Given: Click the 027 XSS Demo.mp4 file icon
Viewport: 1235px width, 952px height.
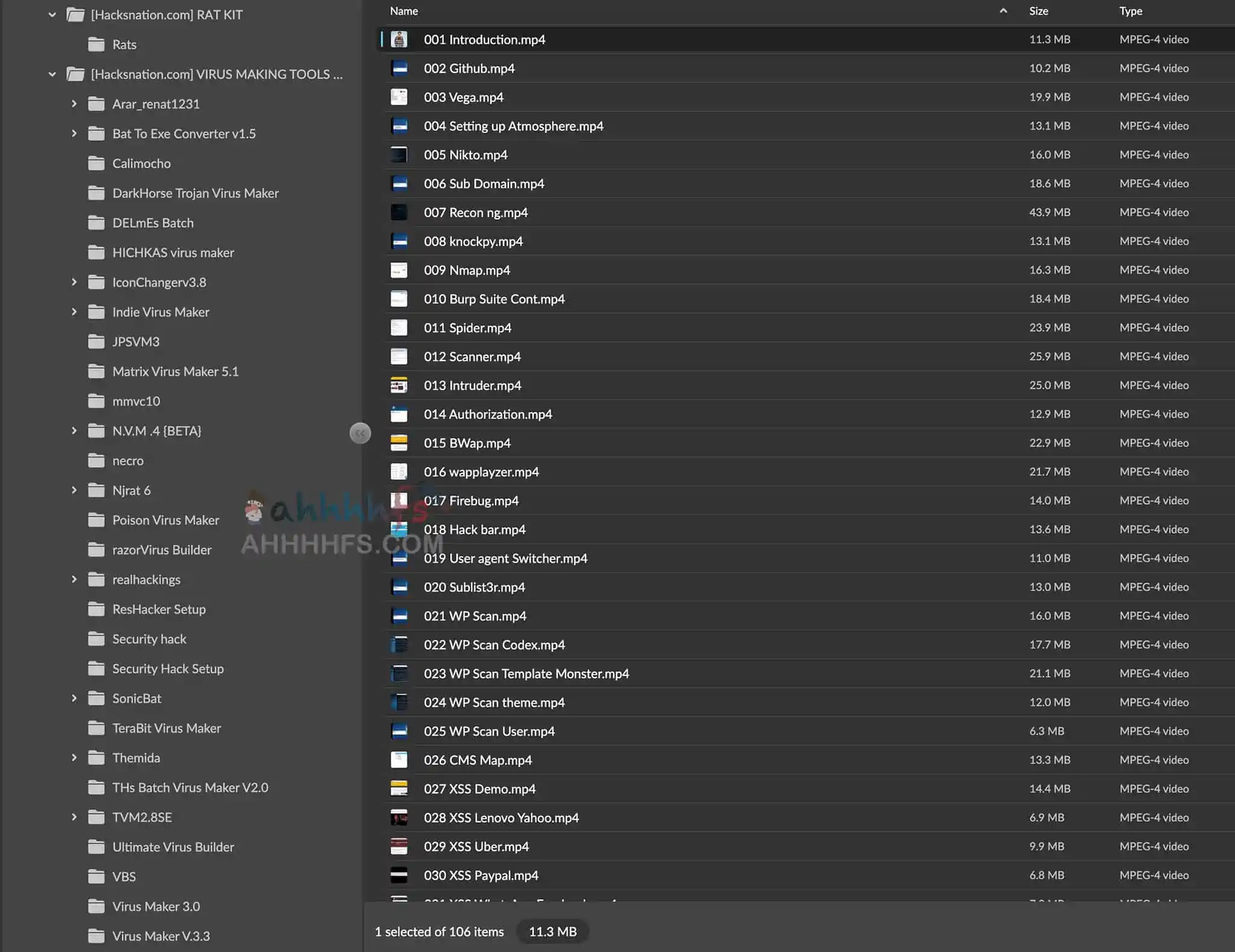Looking at the screenshot, I should pyautogui.click(x=399, y=789).
